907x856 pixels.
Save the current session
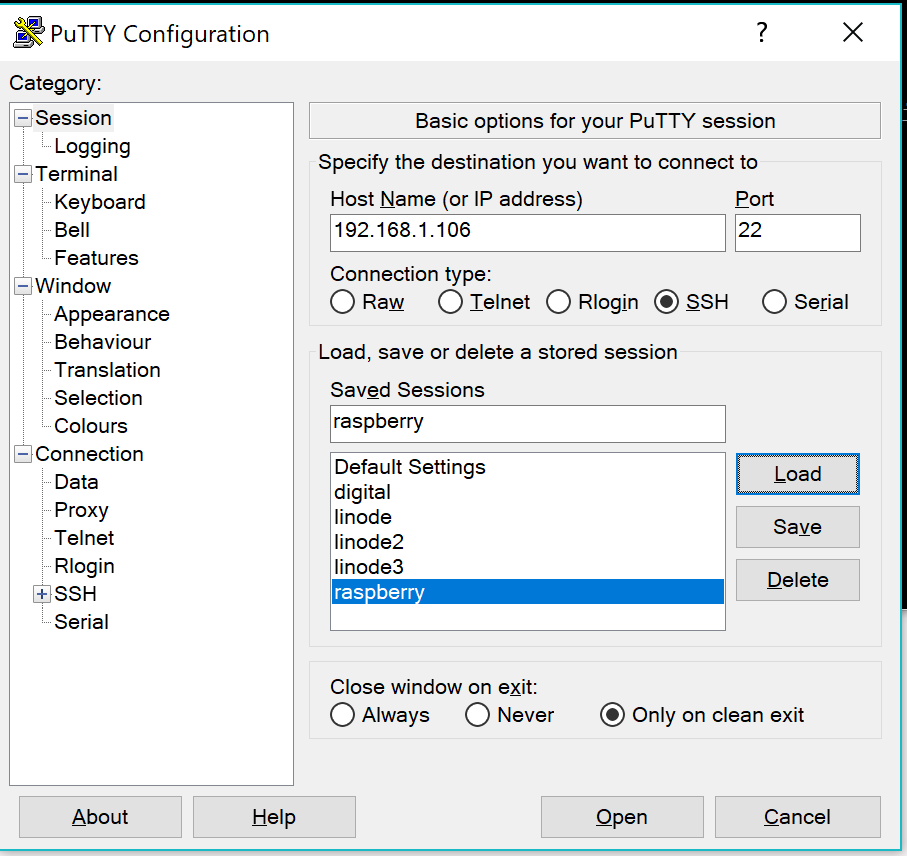coord(798,527)
